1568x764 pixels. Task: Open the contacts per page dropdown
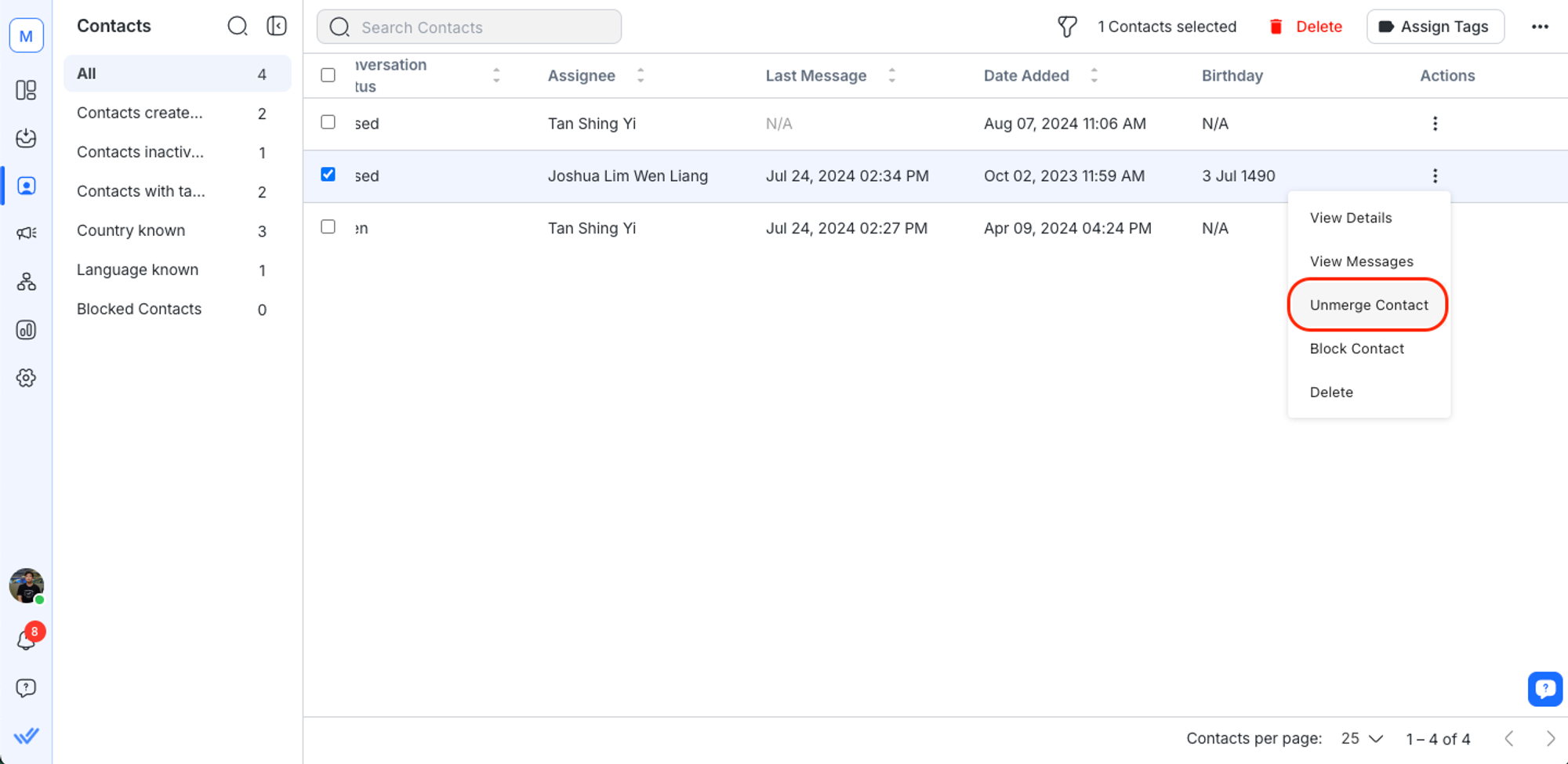pos(1362,739)
